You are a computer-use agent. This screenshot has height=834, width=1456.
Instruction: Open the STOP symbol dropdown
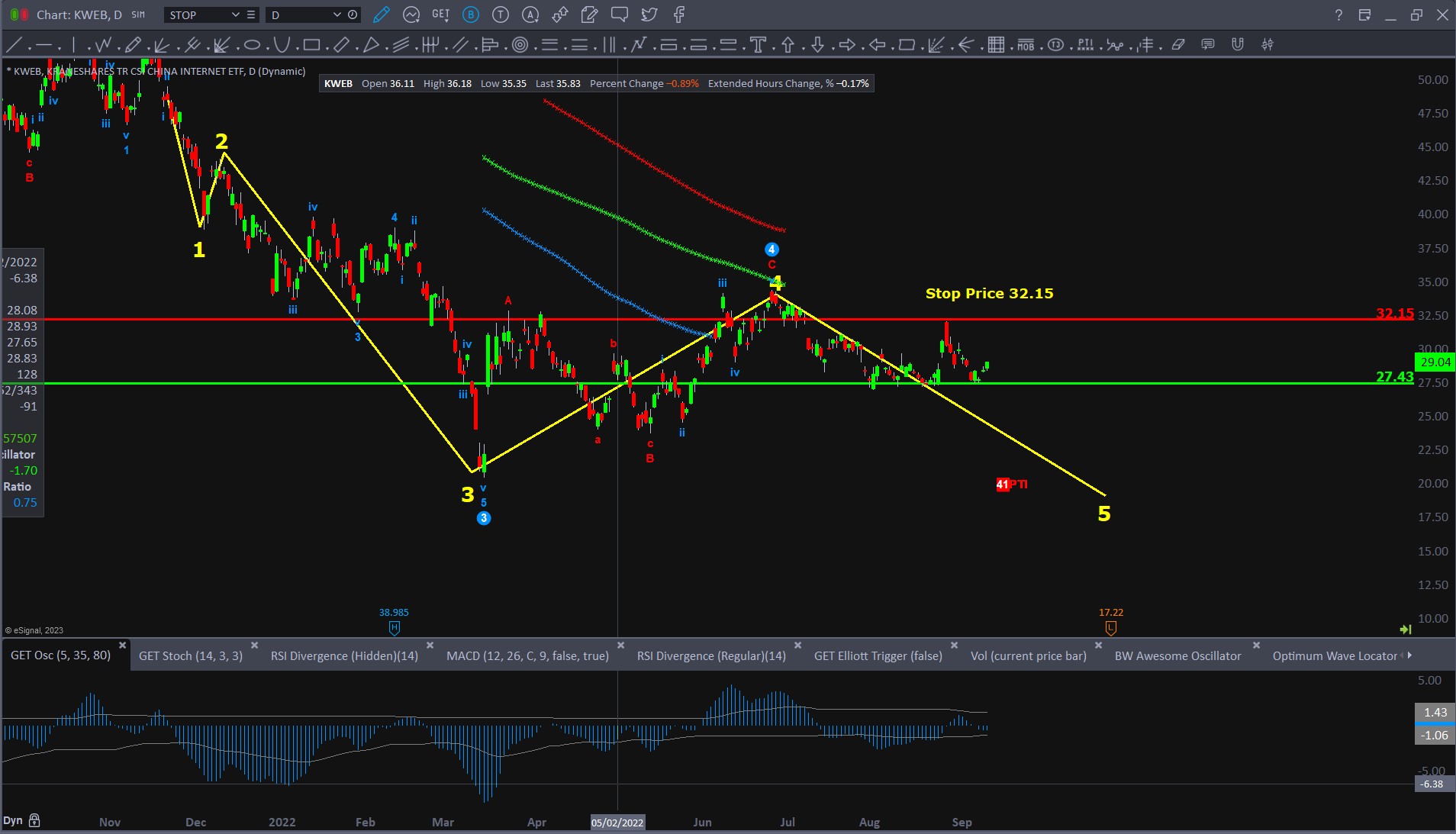235,14
